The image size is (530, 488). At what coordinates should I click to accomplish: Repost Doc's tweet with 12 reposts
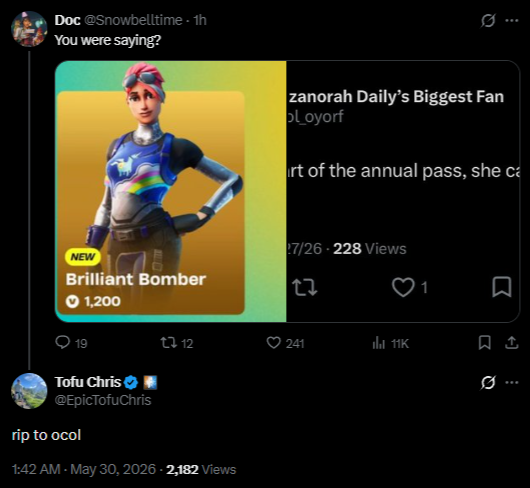point(168,343)
